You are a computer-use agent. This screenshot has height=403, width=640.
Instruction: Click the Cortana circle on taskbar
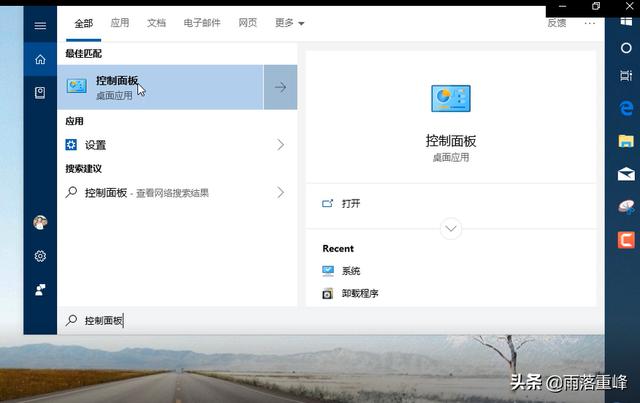(x=626, y=48)
